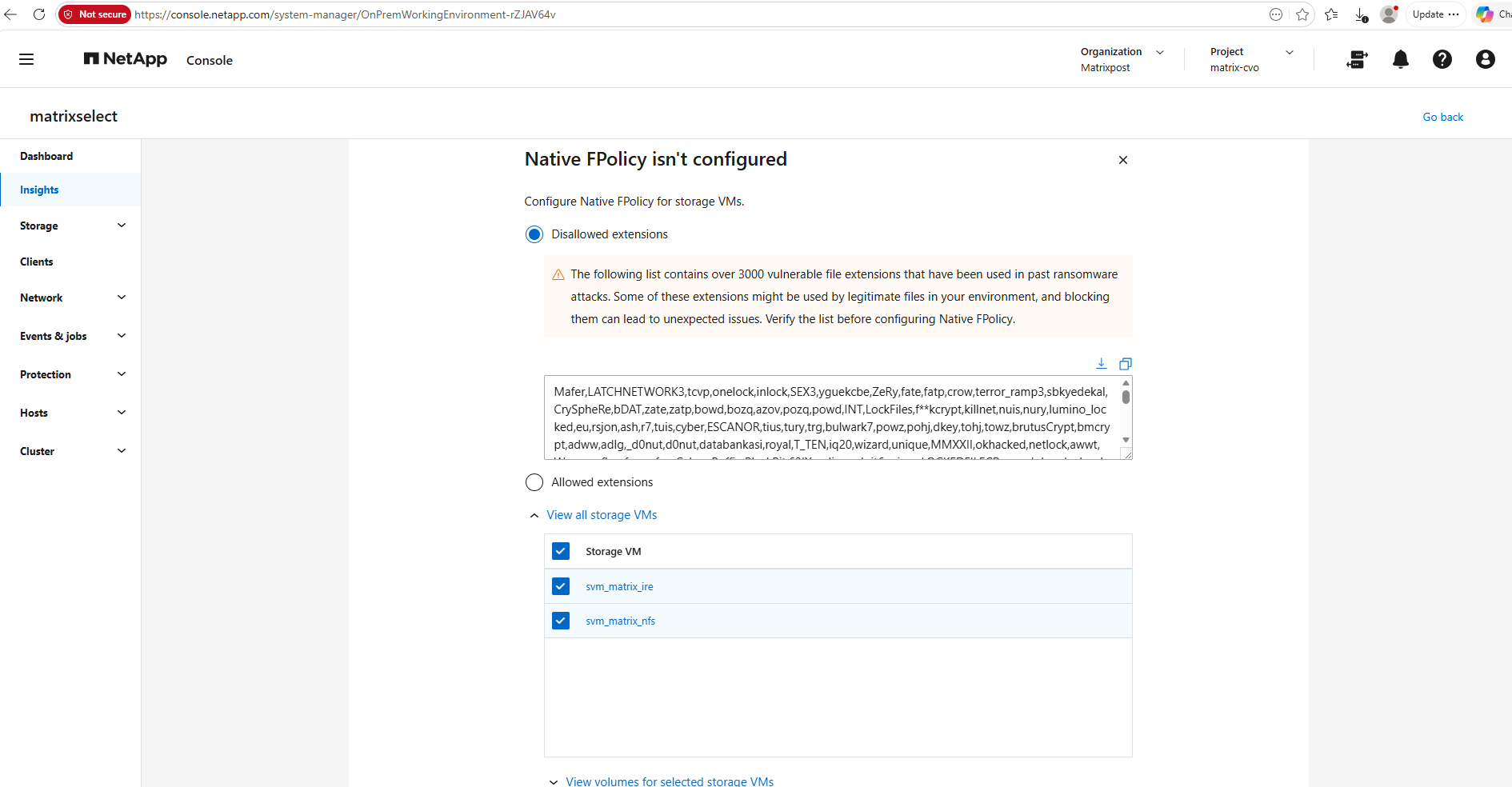
Task: Download the disallowed extensions list
Action: [x=1102, y=363]
